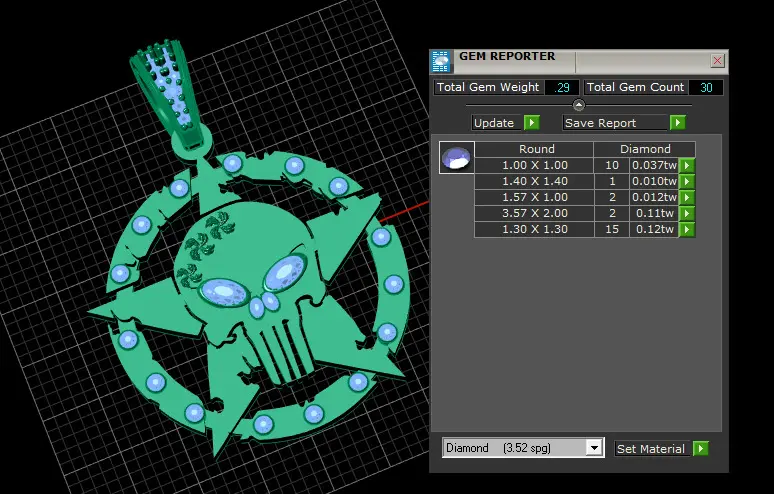Click the Total Gem Weight label
The width and height of the screenshot is (774, 494).
pyautogui.click(x=488, y=87)
